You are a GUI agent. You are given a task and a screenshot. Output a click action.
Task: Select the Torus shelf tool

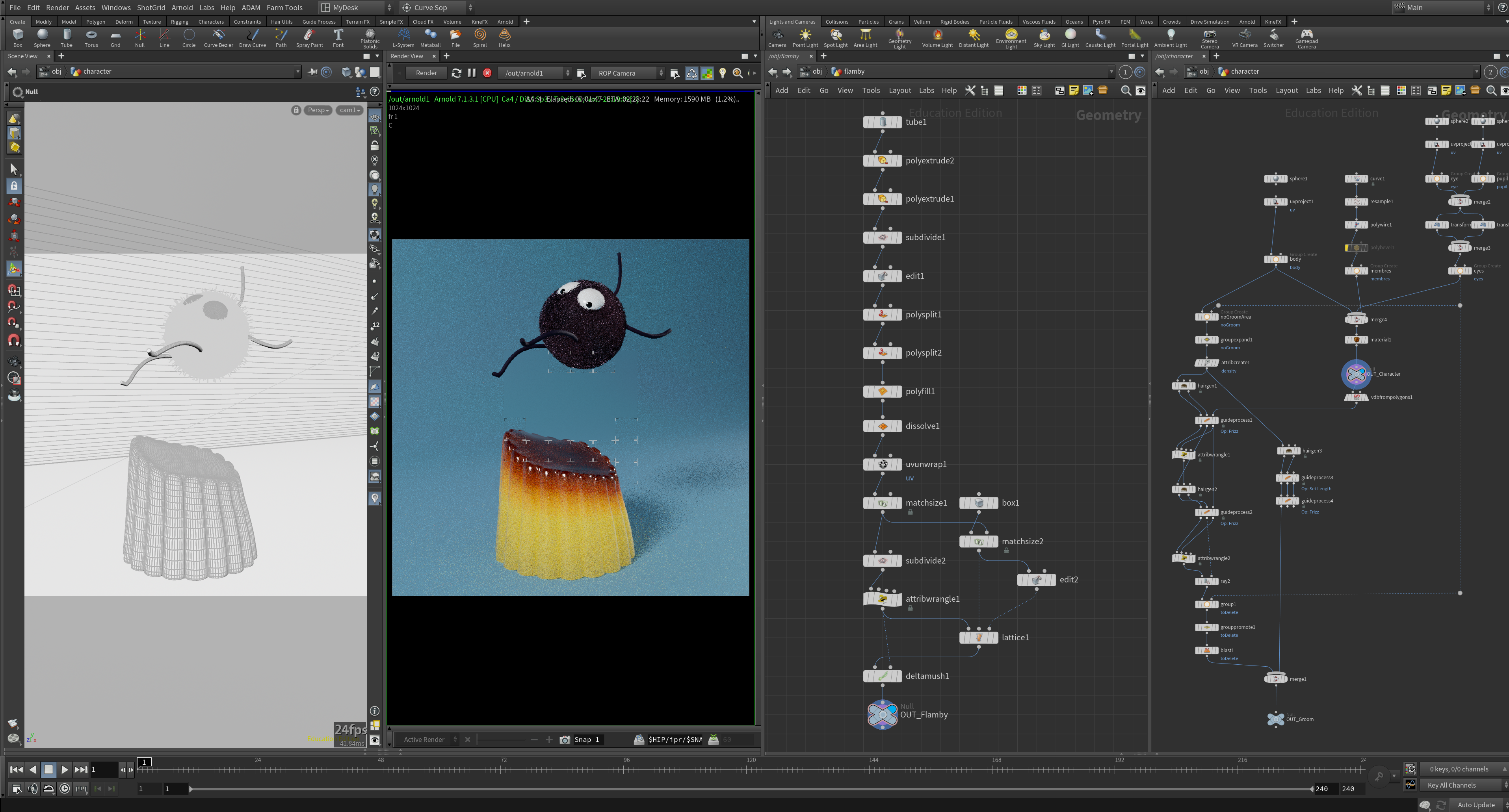point(91,38)
